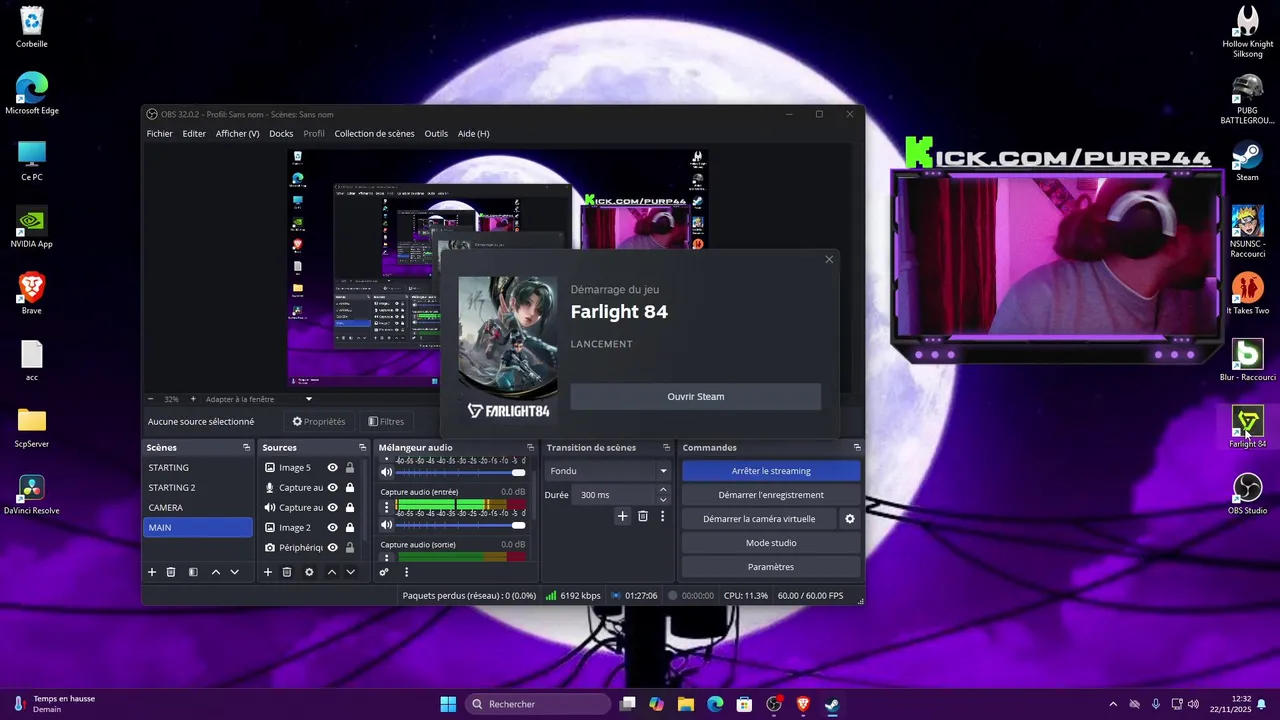Click Arrêter le streaming button
Image resolution: width=1280 pixels, height=720 pixels.
point(771,471)
